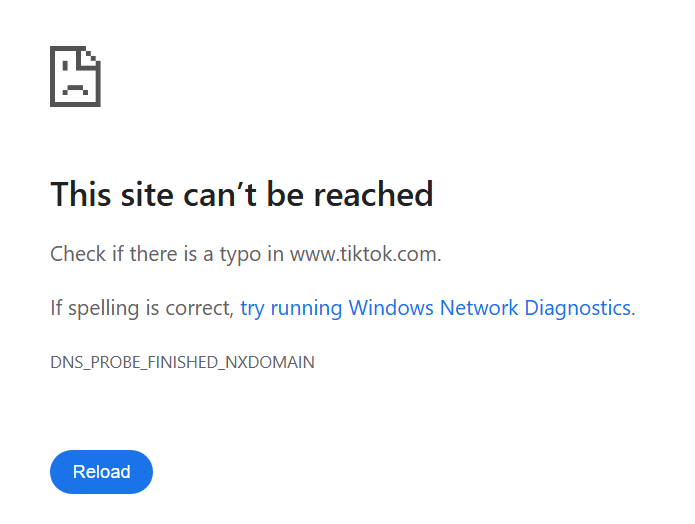Click the word "typo" in the message
Viewport: 695px width, 524px height.
click(x=240, y=255)
